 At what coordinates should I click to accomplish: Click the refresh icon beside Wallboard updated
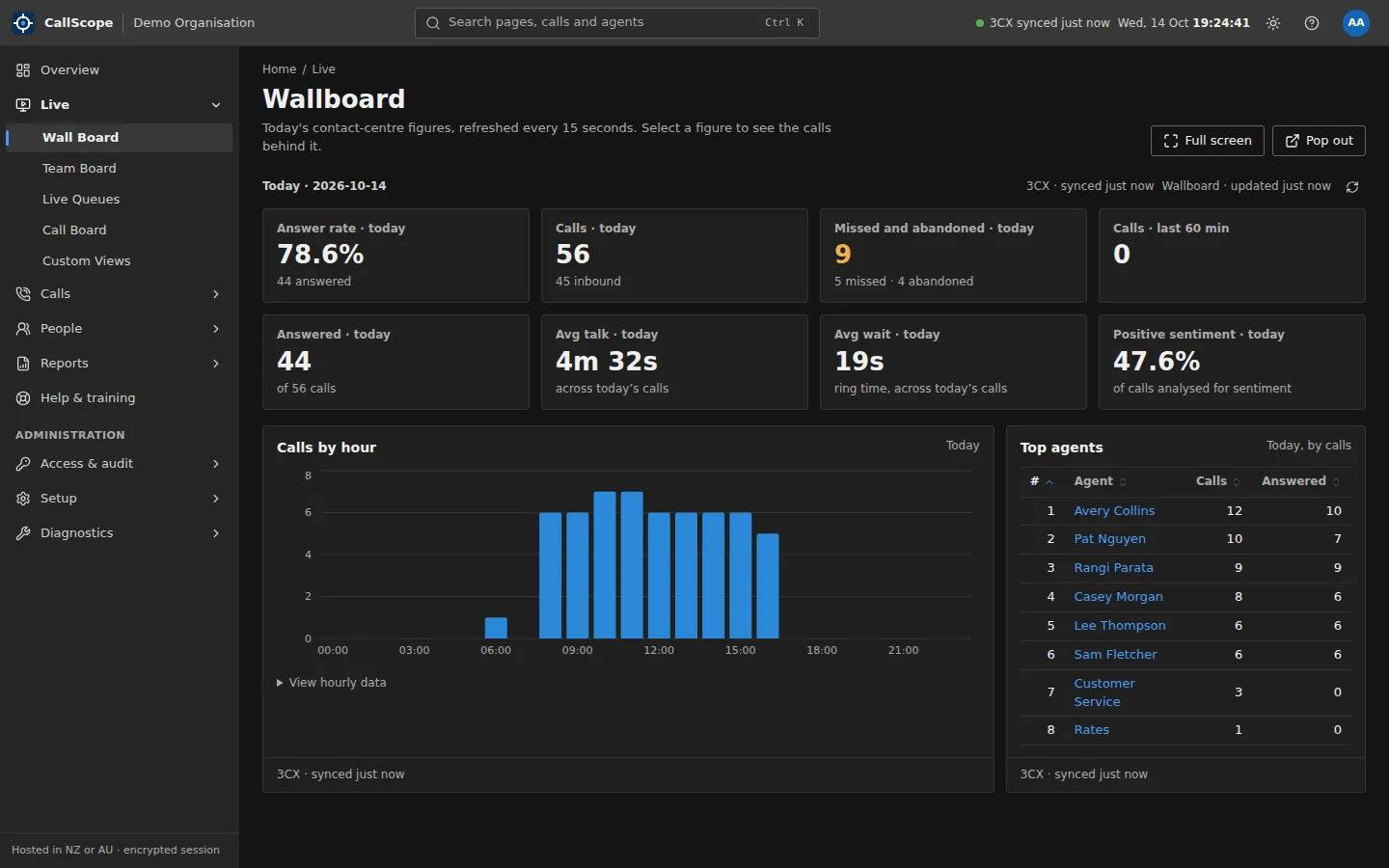[x=1352, y=187]
